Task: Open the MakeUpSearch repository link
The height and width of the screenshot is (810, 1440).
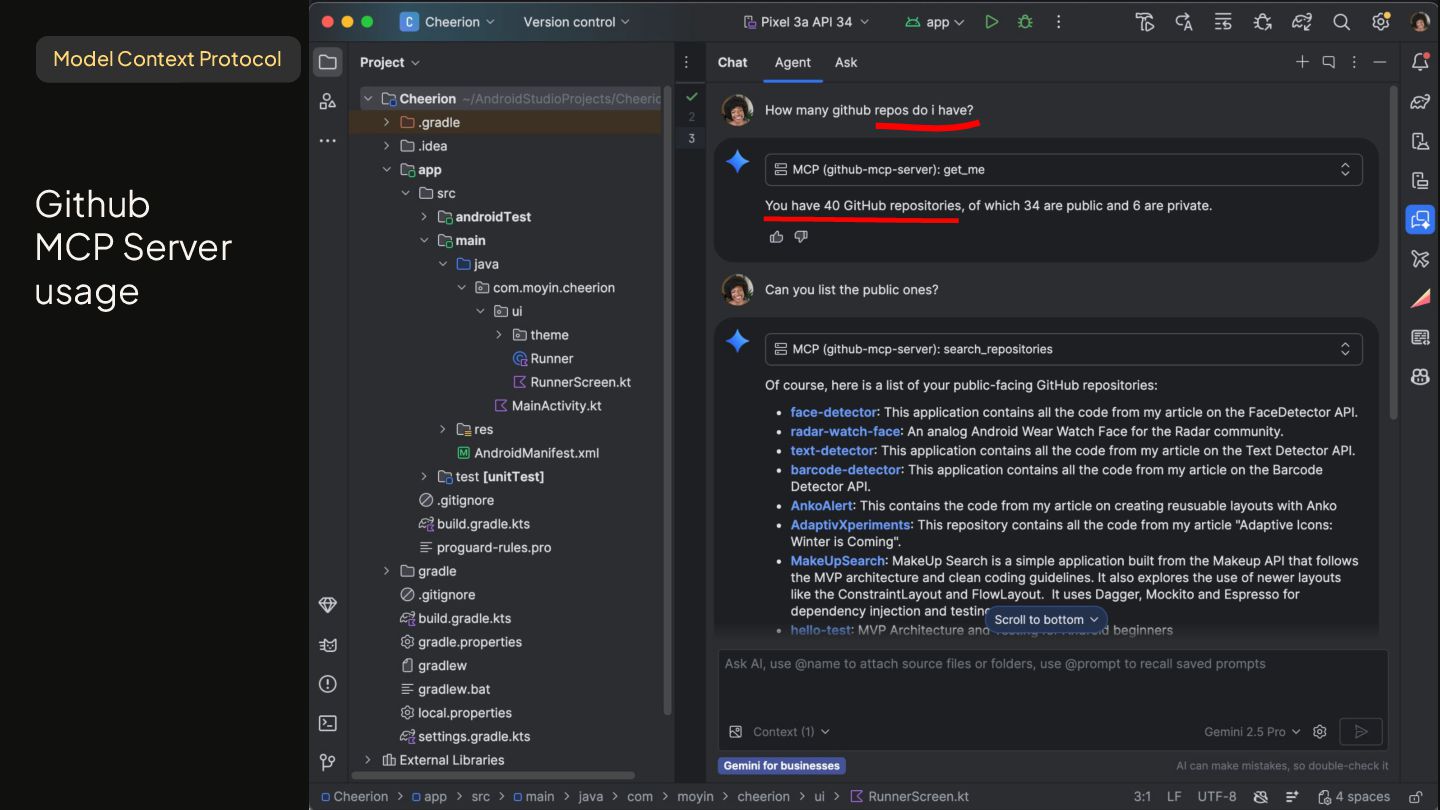Action: [x=837, y=561]
